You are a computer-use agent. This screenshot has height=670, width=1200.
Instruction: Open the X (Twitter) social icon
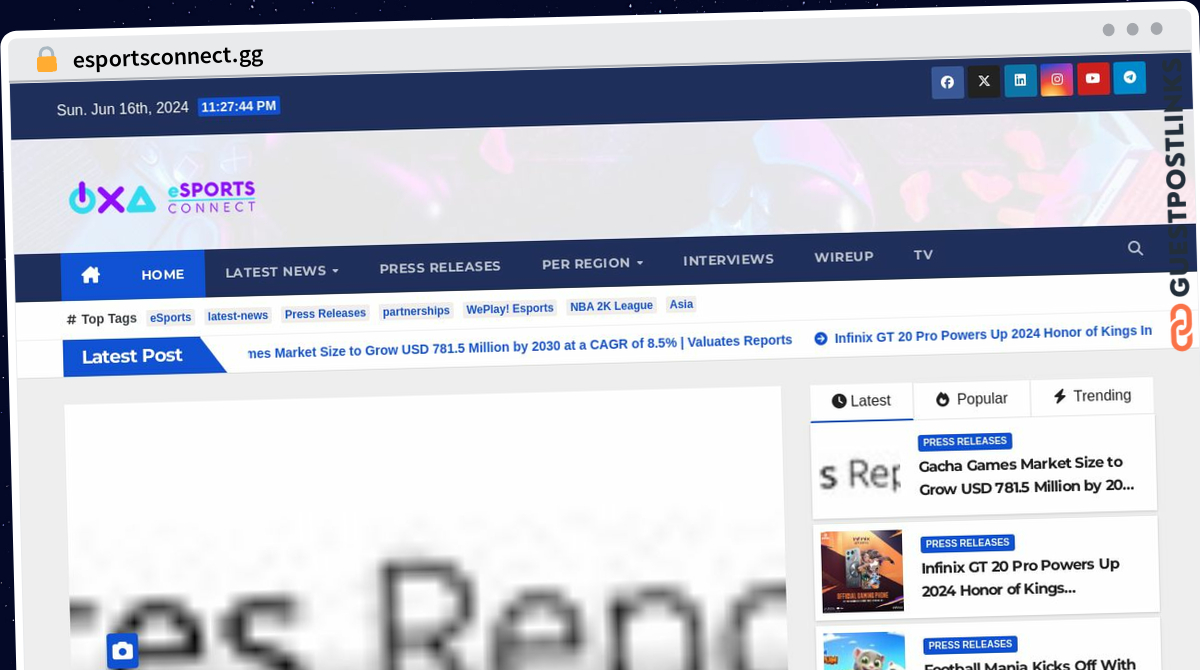click(984, 81)
